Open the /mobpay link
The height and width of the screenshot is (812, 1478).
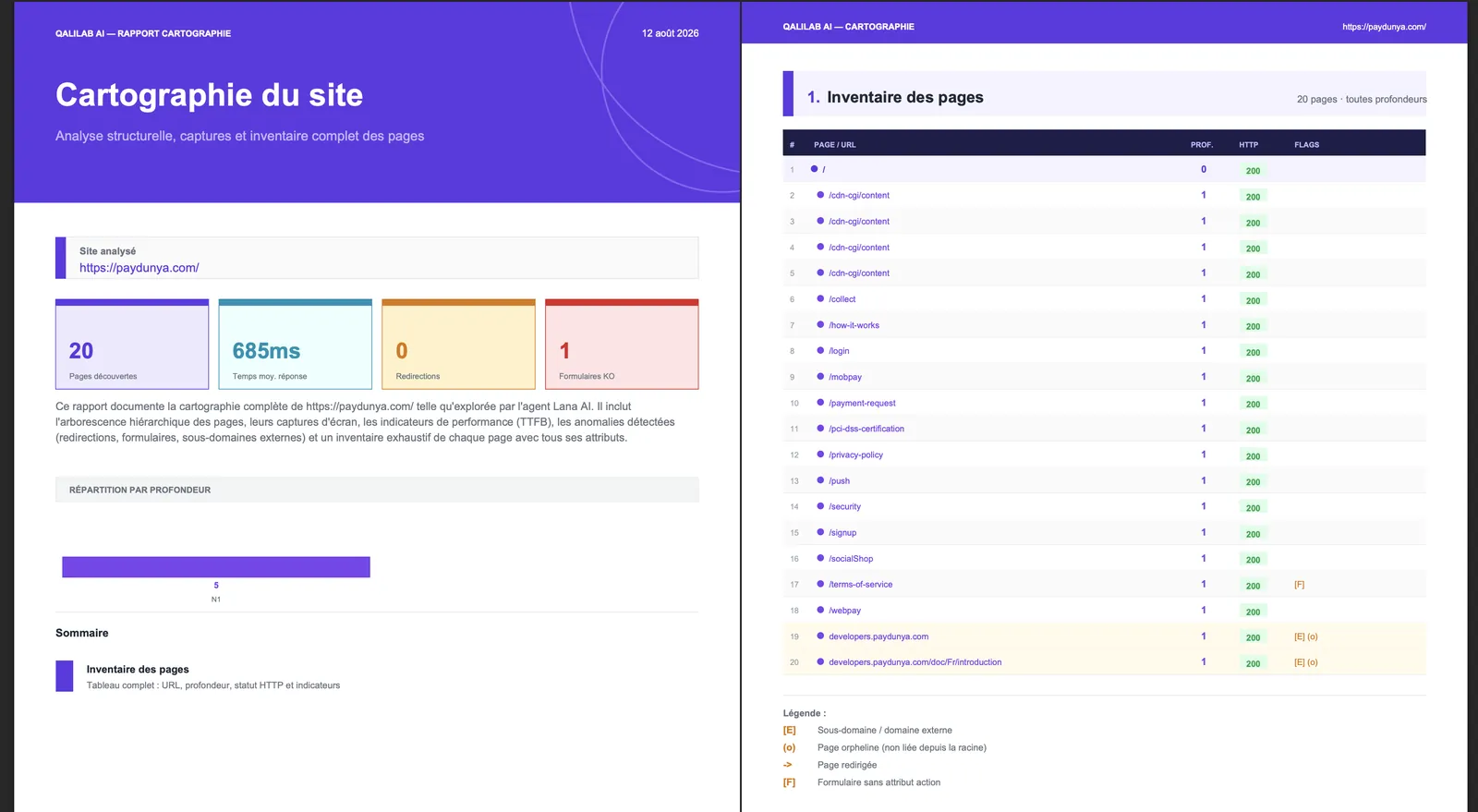[845, 377]
